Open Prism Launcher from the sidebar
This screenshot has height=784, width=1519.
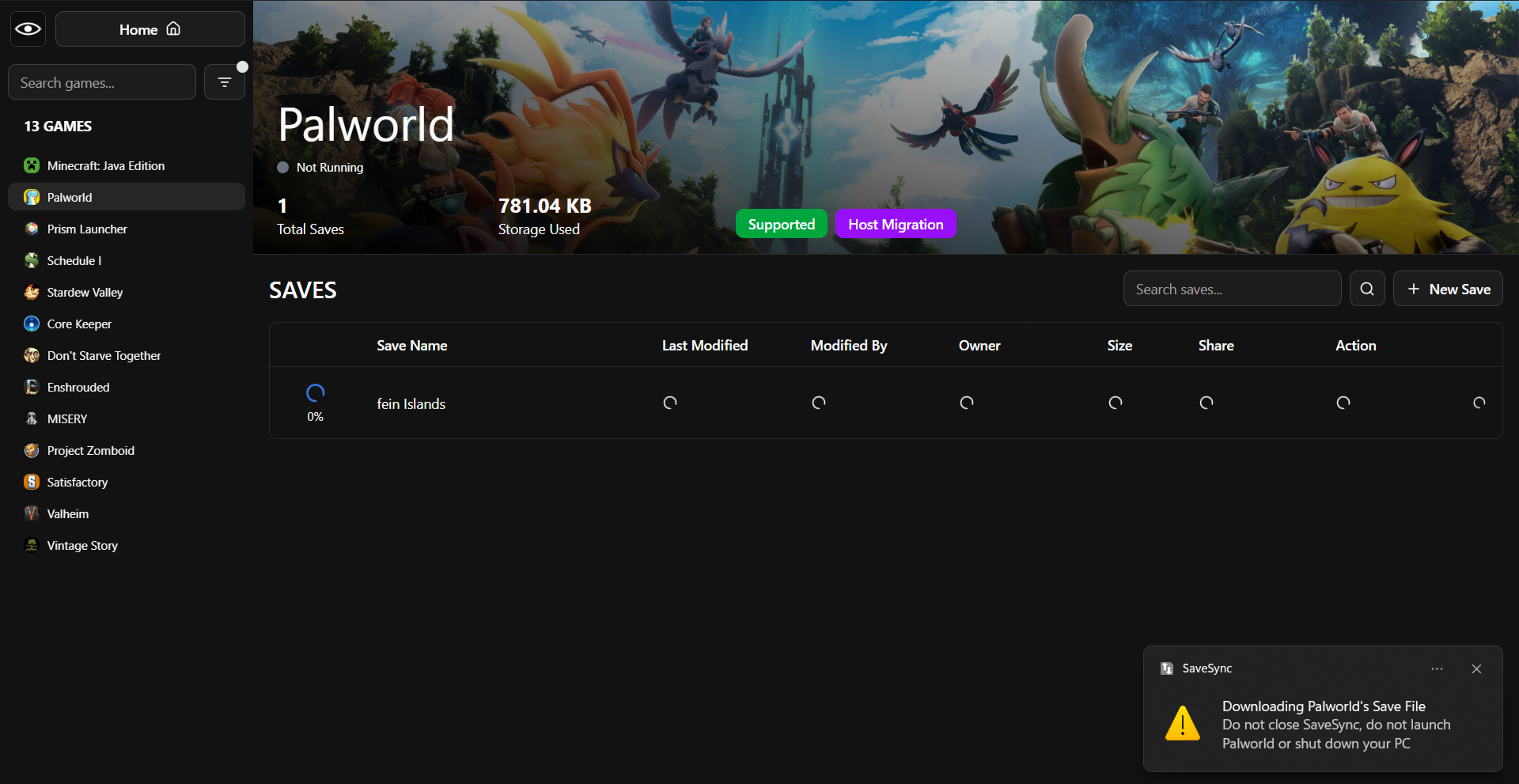[127, 229]
